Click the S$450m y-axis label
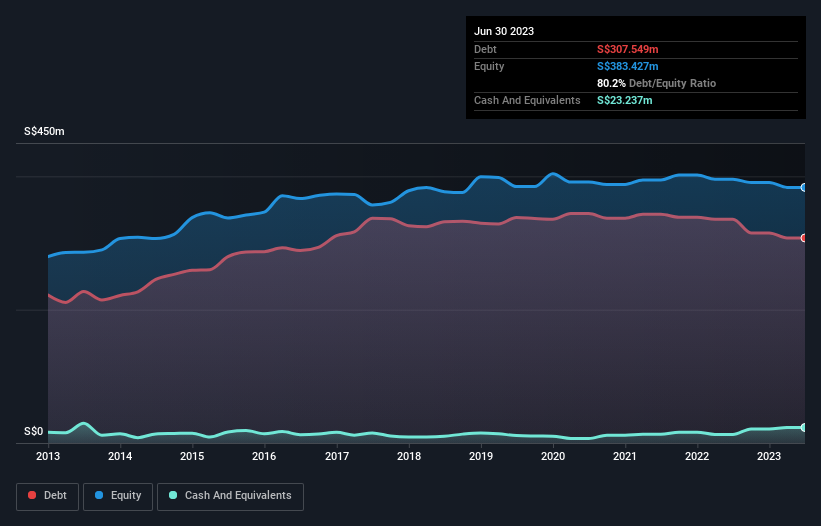This screenshot has height=526, width=821. pyautogui.click(x=44, y=131)
